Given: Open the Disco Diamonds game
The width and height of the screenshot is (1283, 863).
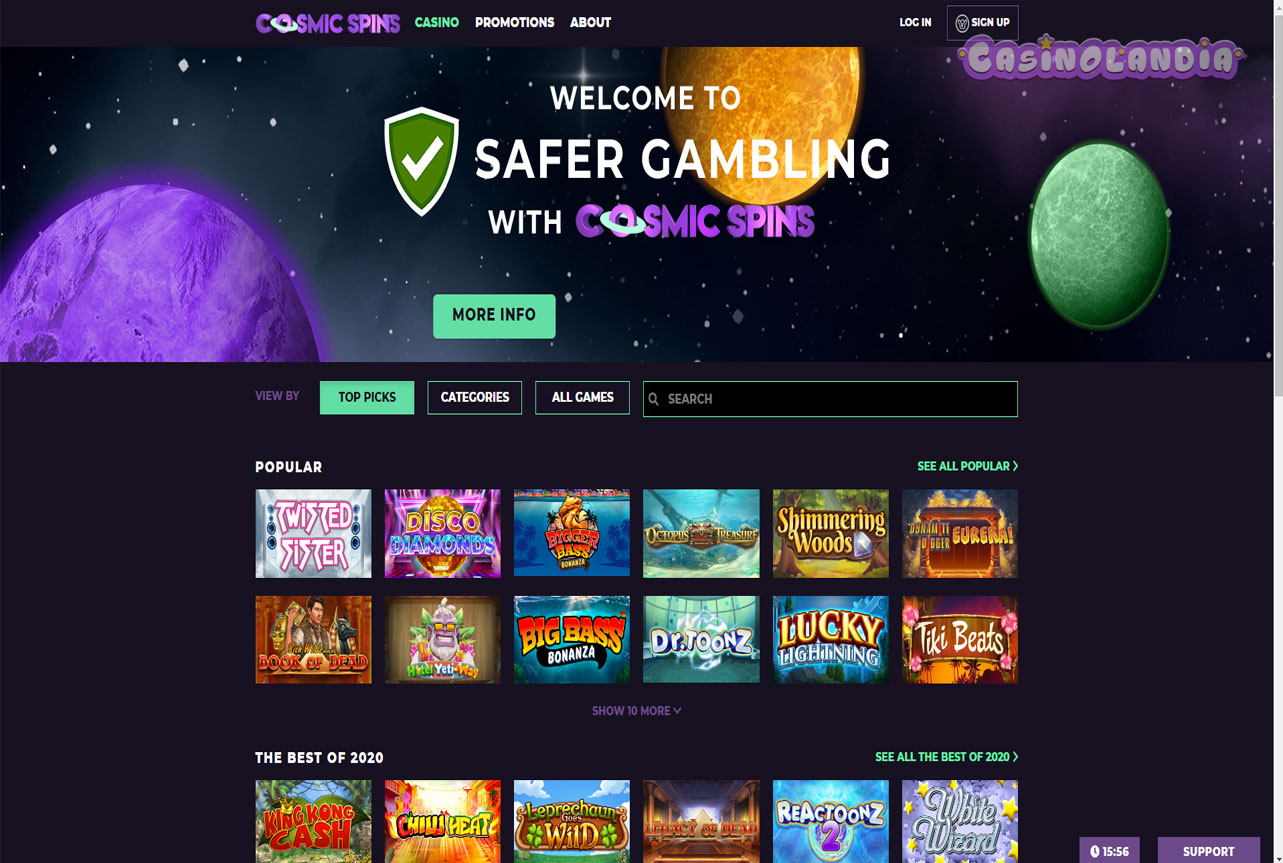Looking at the screenshot, I should pos(442,533).
